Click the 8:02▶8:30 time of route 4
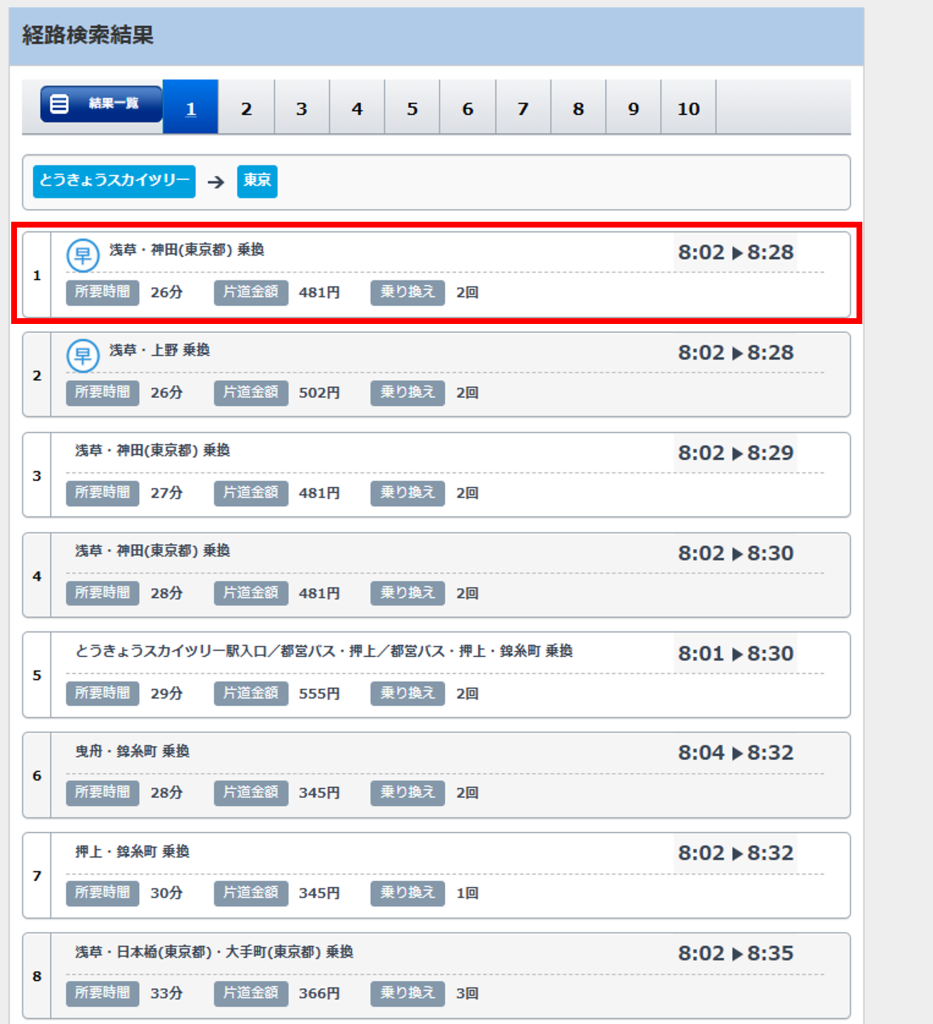The height and width of the screenshot is (1024, 933). click(x=736, y=553)
